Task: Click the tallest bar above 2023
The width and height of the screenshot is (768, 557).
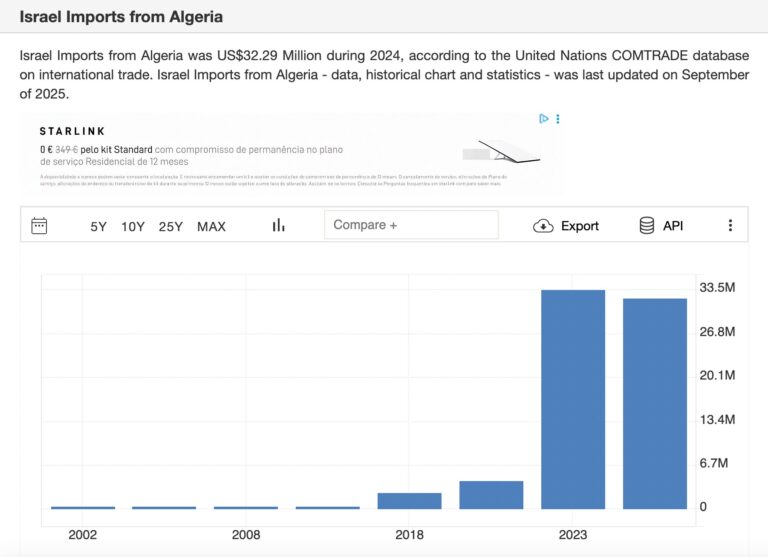Action: (573, 398)
